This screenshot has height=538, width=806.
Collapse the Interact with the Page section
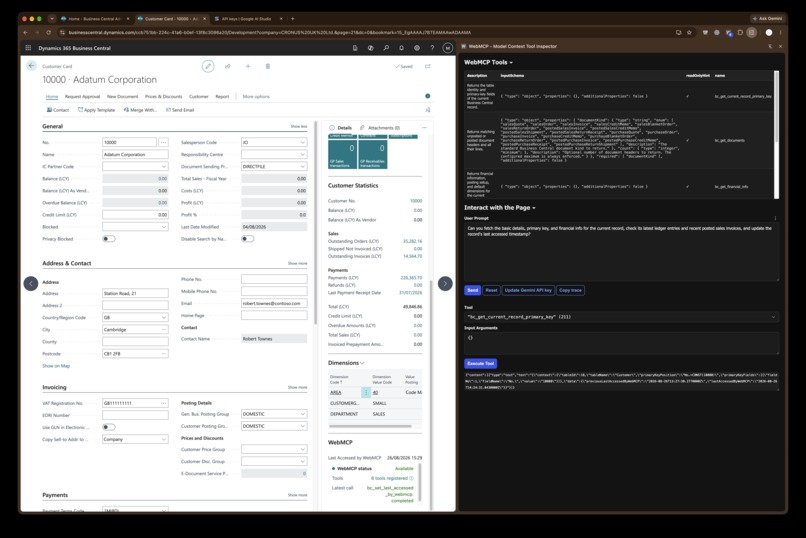click(500, 208)
